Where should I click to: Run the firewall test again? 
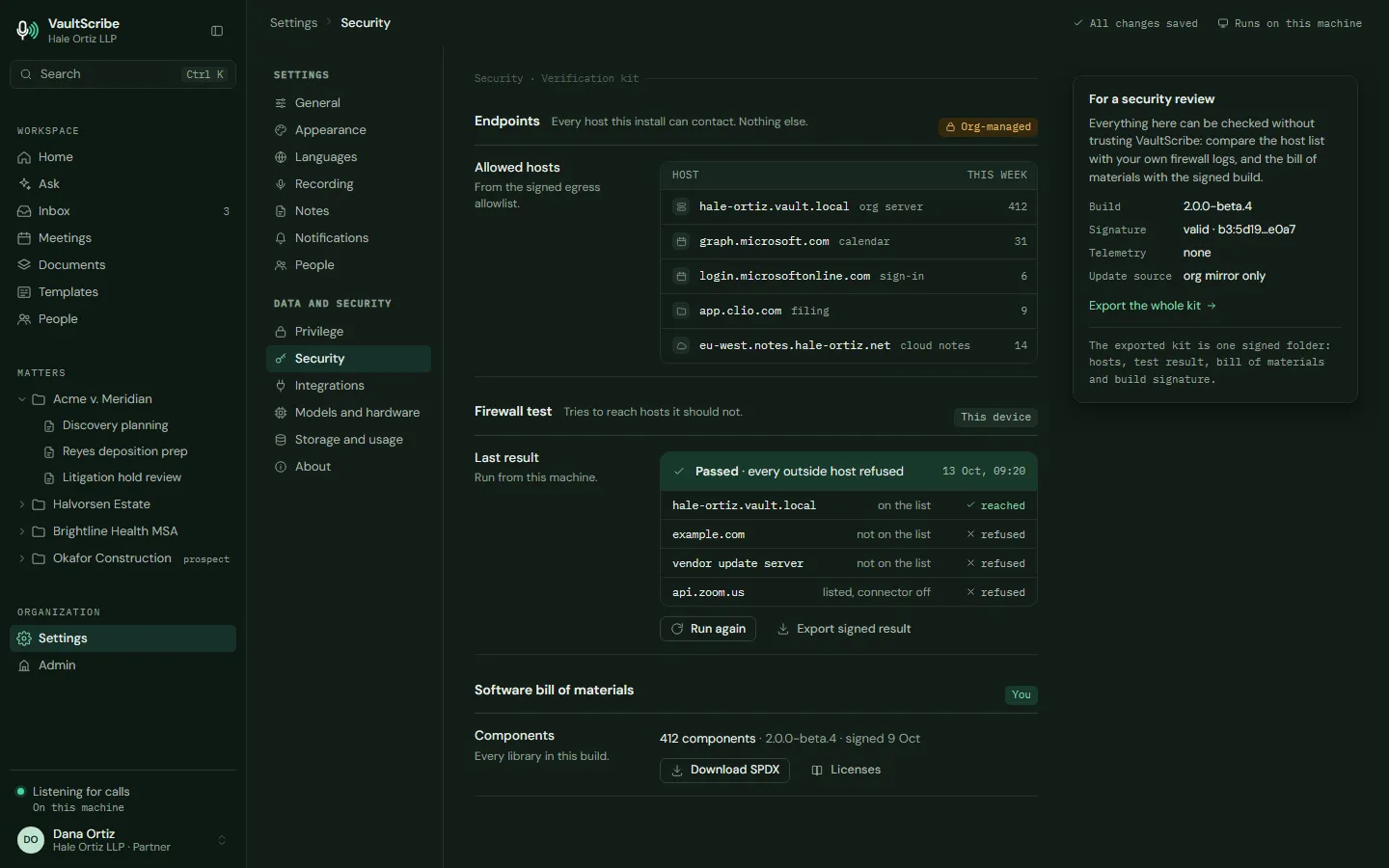[x=708, y=629]
